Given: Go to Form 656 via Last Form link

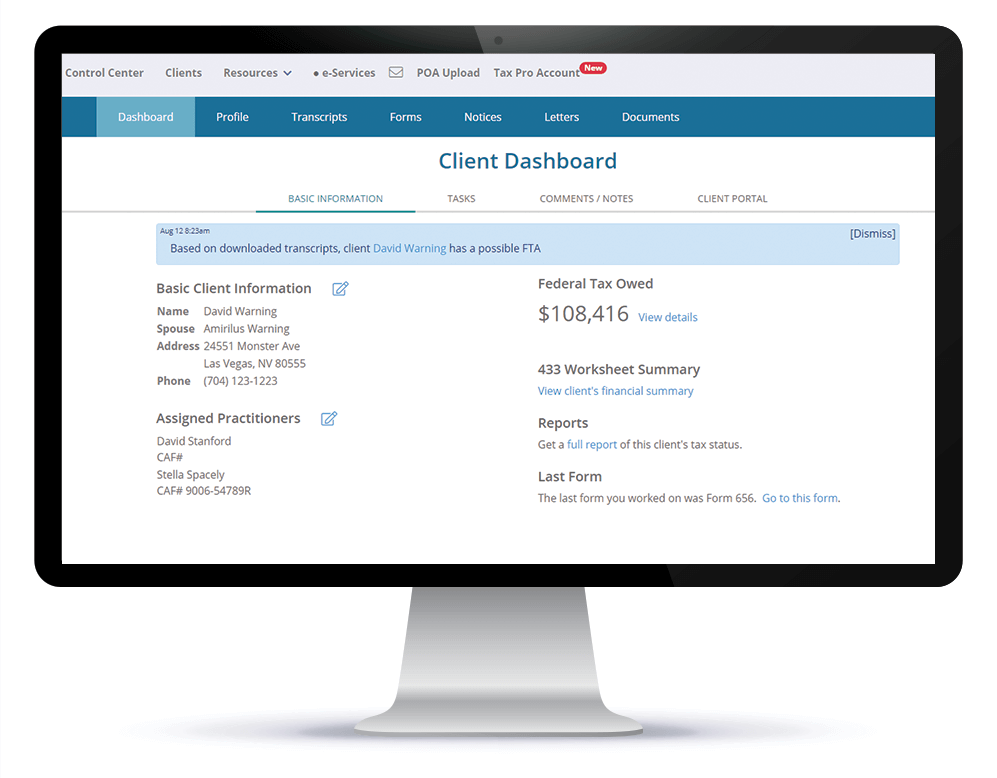Looking at the screenshot, I should pos(799,497).
